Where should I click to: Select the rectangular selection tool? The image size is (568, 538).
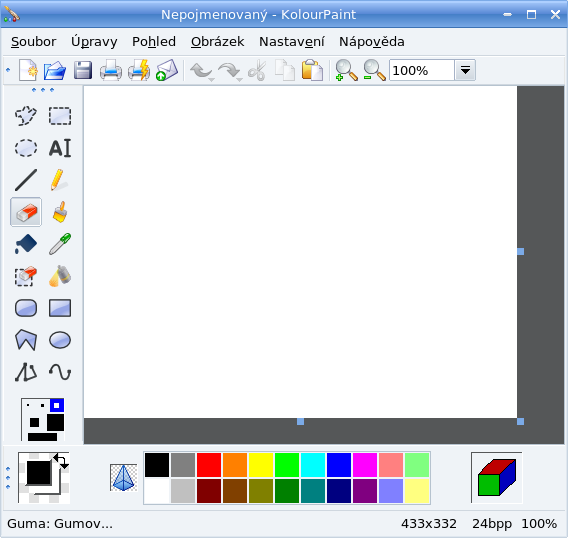pyautogui.click(x=60, y=116)
